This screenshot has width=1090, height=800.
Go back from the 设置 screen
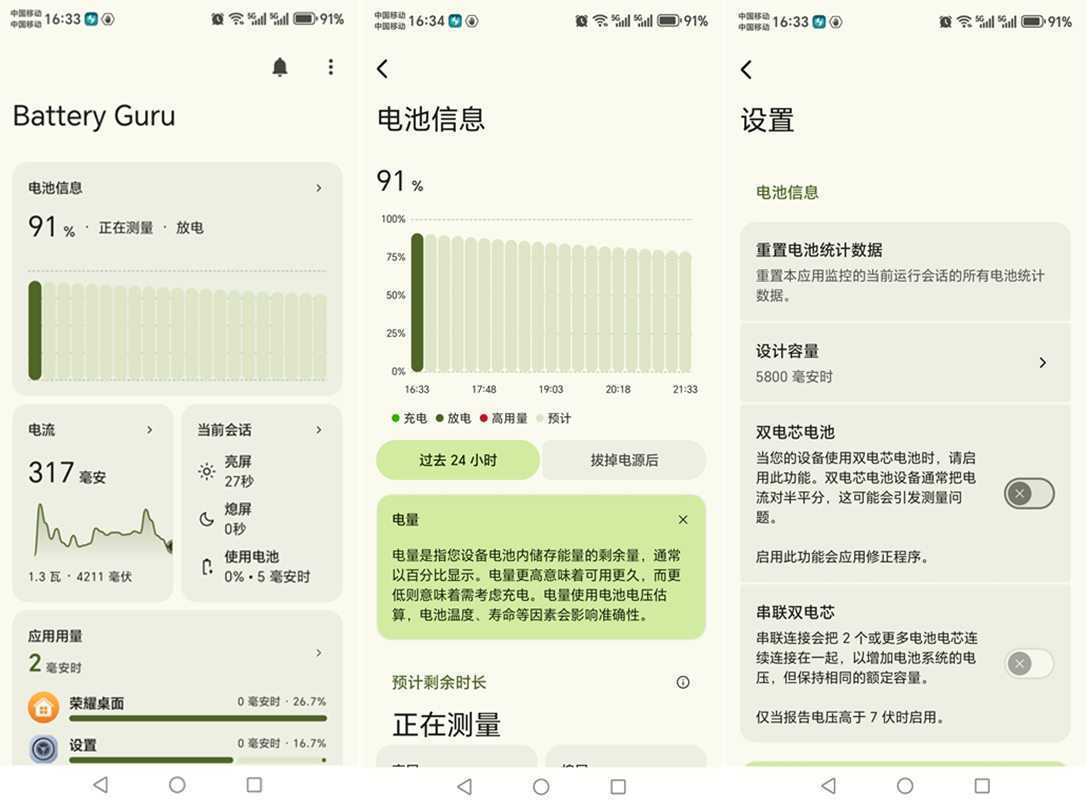(x=747, y=70)
